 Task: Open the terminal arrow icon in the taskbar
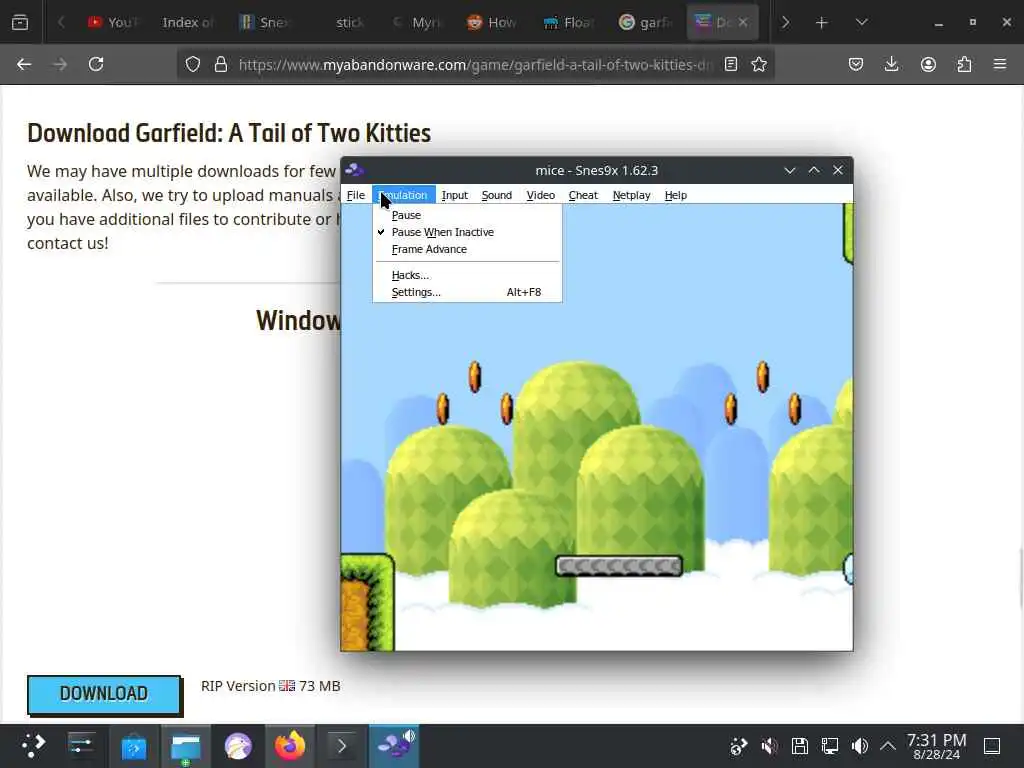pyautogui.click(x=342, y=746)
